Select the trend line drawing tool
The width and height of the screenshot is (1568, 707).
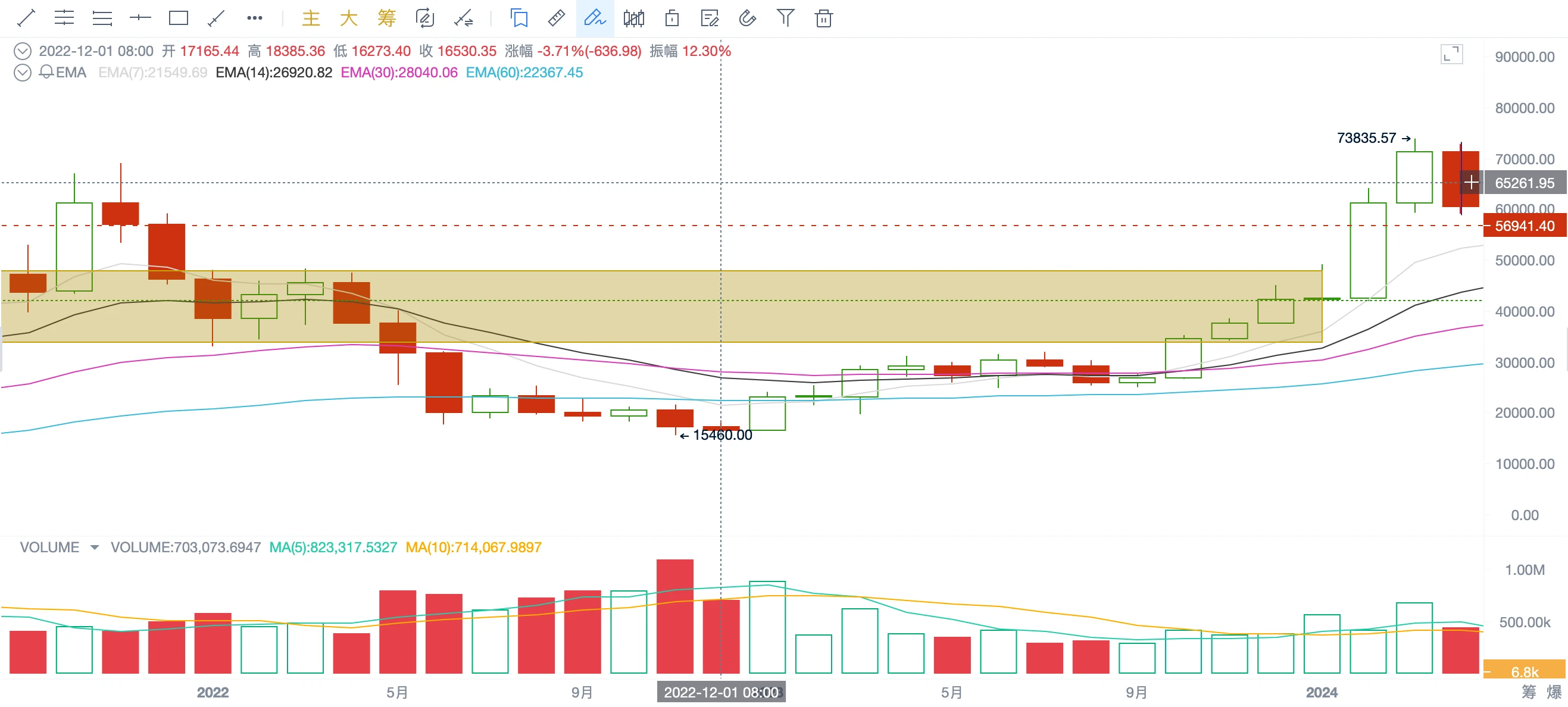point(26,18)
